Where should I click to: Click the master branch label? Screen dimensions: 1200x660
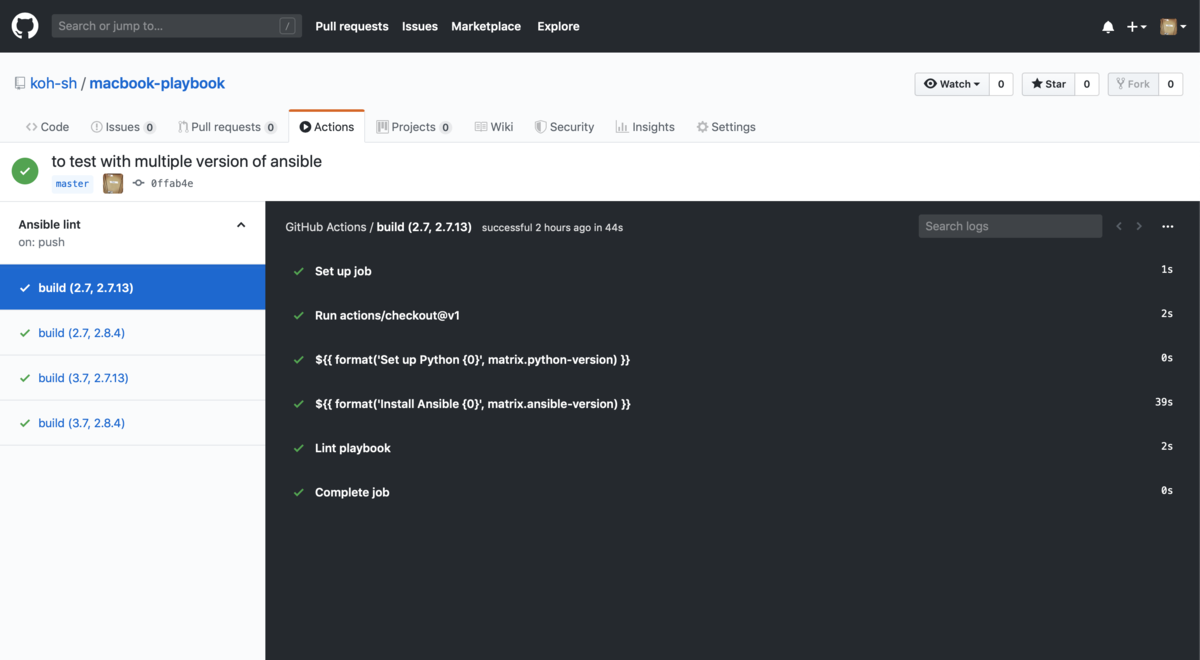coord(72,184)
